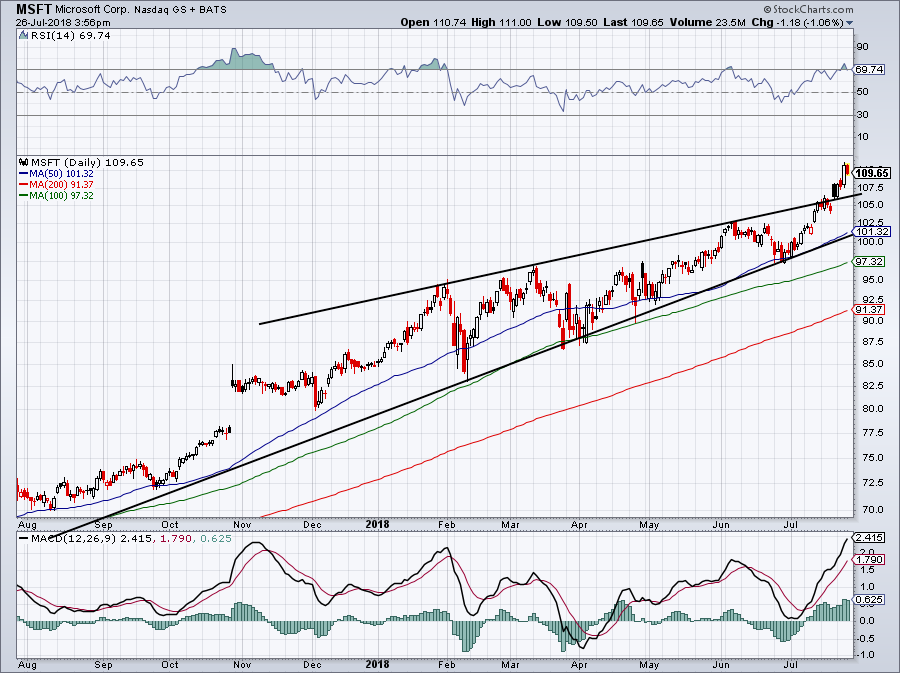Click the boxed 101.32 price axis tag
The height and width of the screenshot is (673, 900).
point(872,232)
